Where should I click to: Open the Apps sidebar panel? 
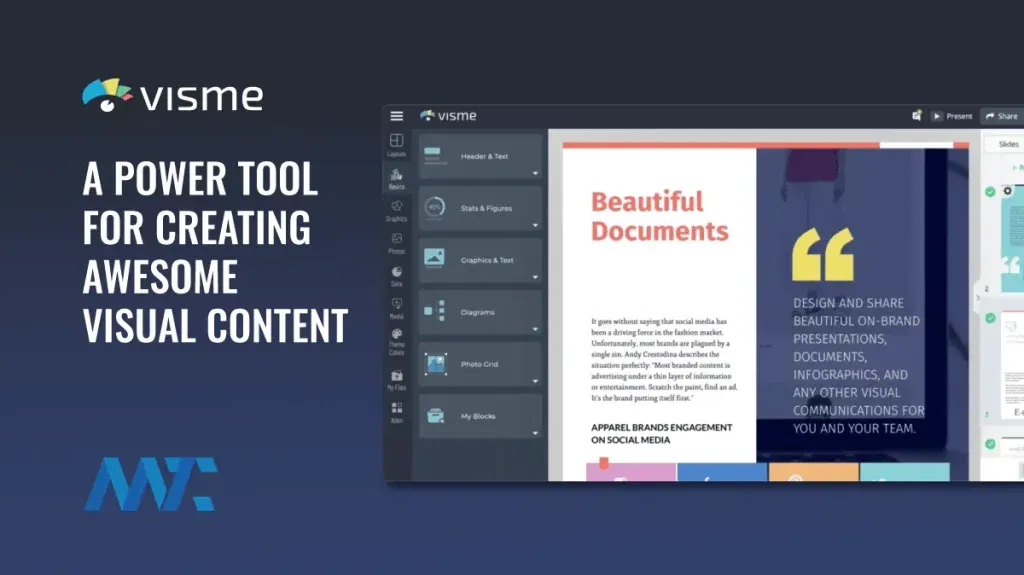pyautogui.click(x=396, y=412)
